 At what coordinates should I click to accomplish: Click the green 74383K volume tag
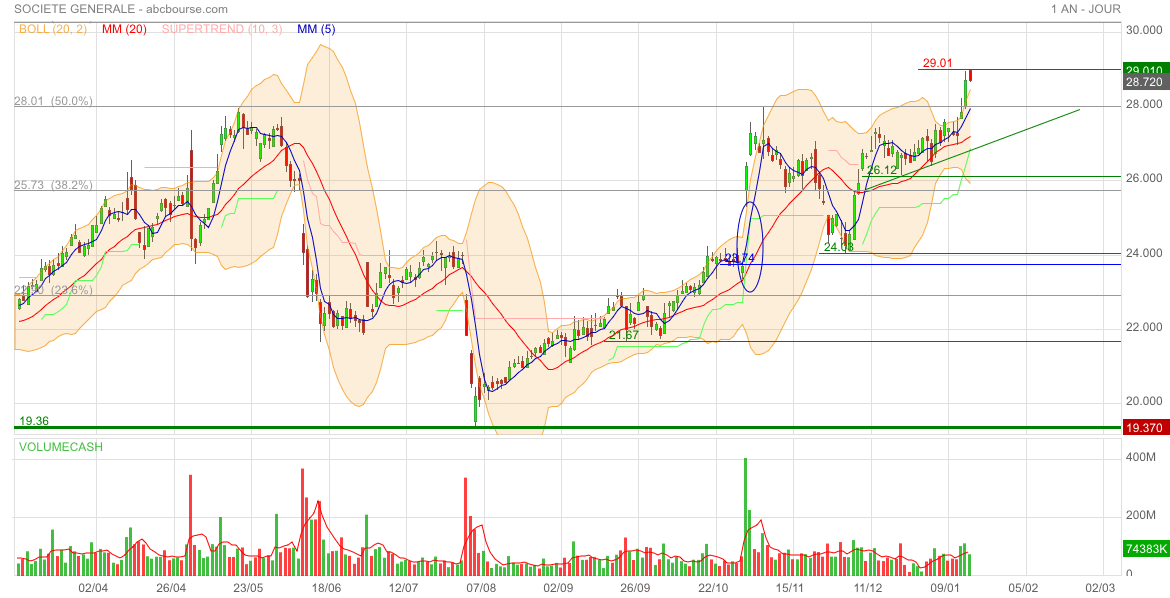pyautogui.click(x=1145, y=549)
